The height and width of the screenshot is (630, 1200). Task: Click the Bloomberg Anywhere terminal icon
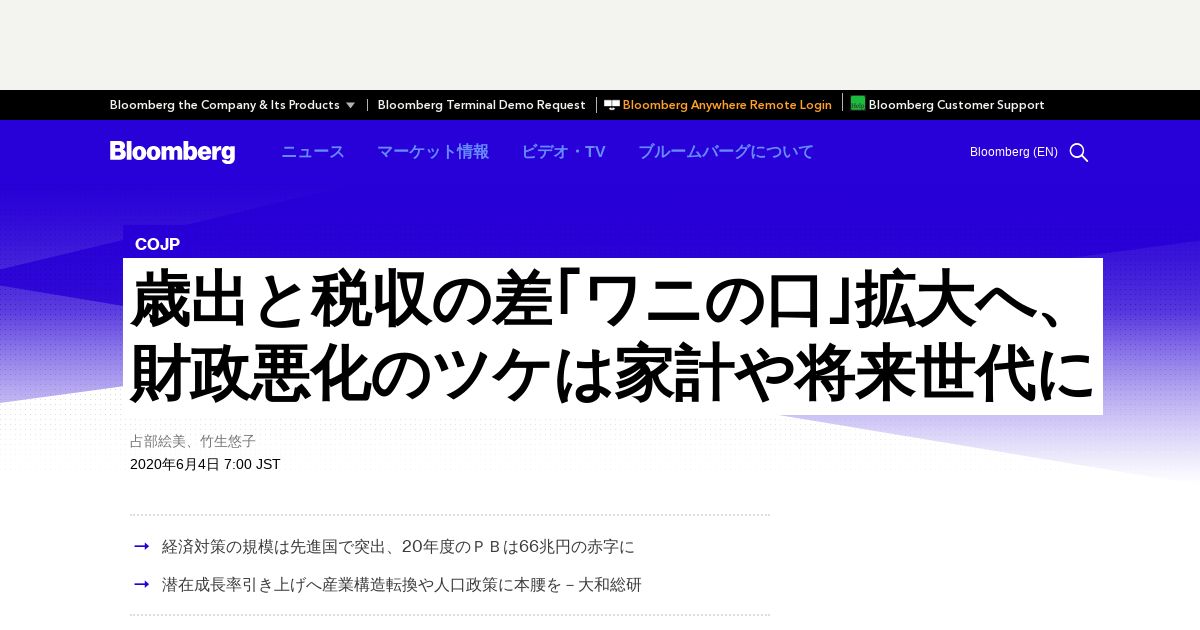coord(612,104)
